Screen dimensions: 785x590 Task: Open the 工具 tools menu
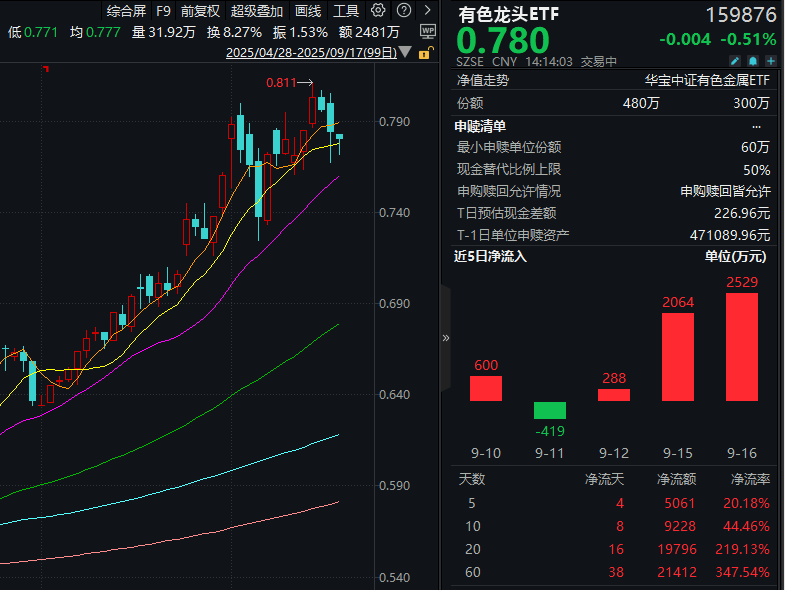pyautogui.click(x=346, y=11)
